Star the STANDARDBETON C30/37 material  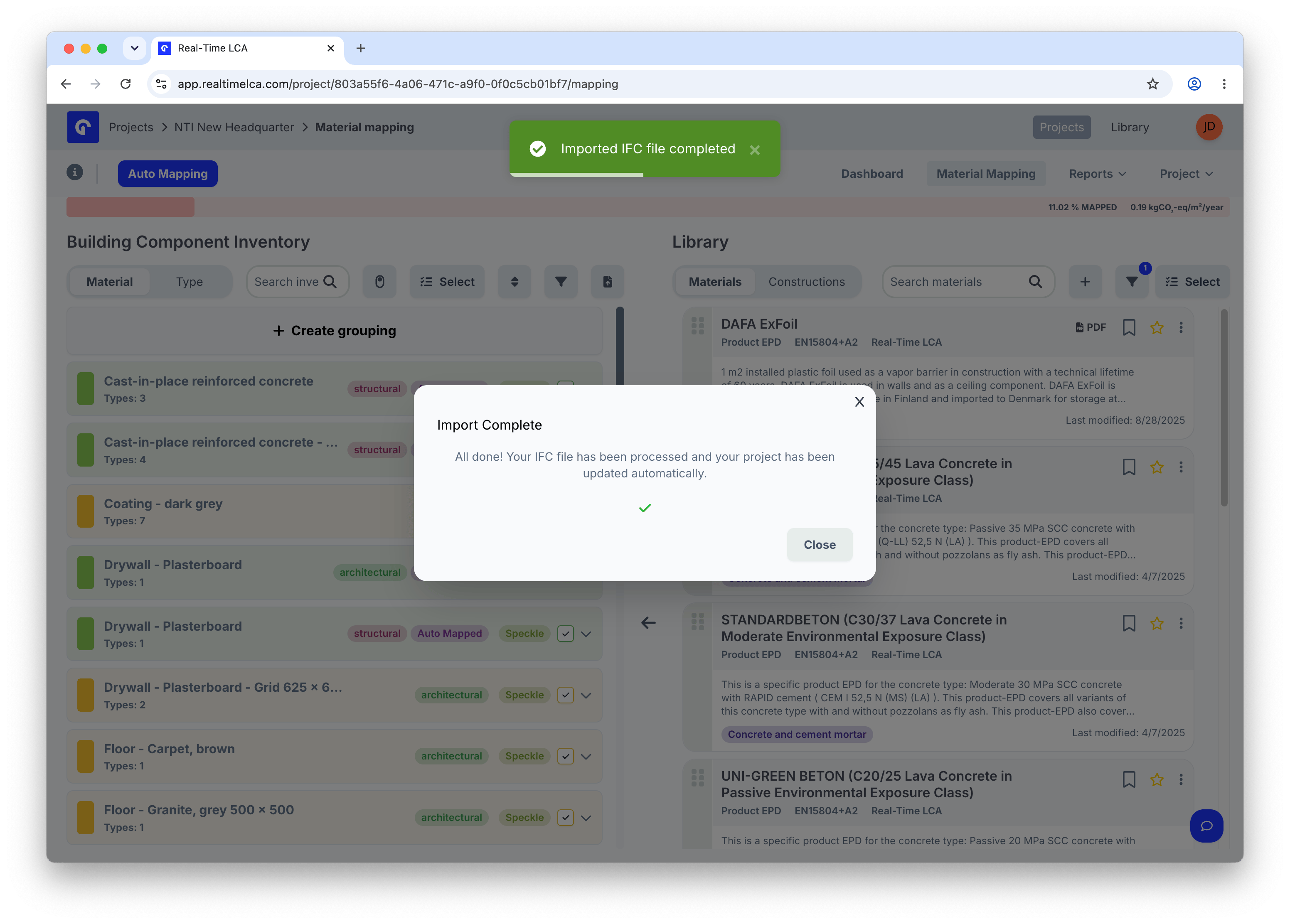[x=1156, y=624]
